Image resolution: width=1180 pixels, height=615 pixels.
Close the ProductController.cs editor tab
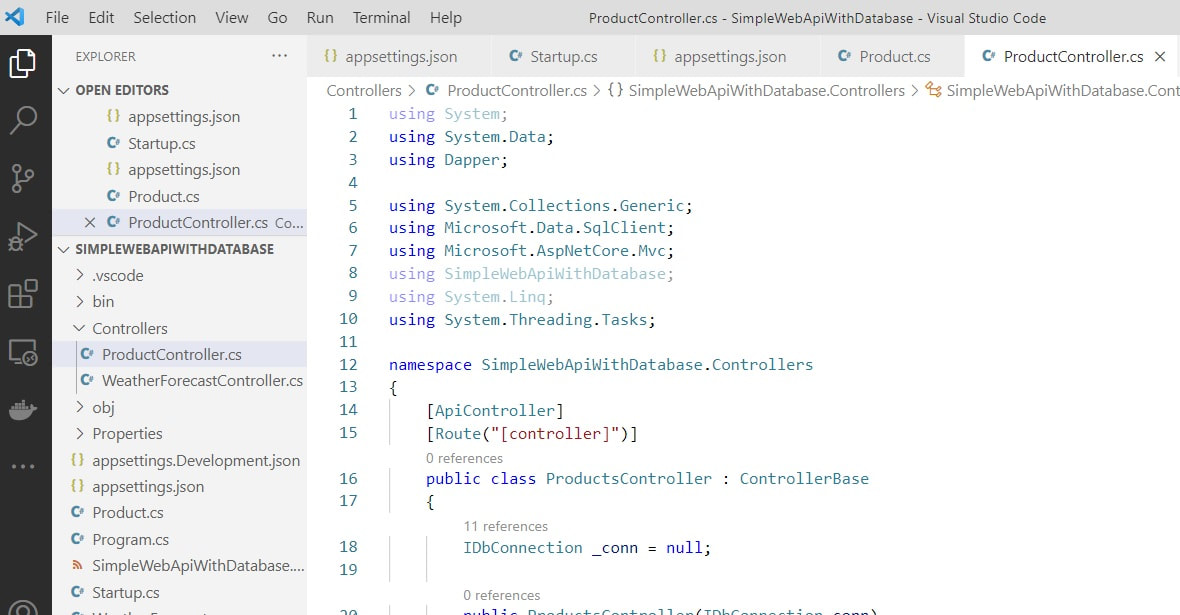1160,56
